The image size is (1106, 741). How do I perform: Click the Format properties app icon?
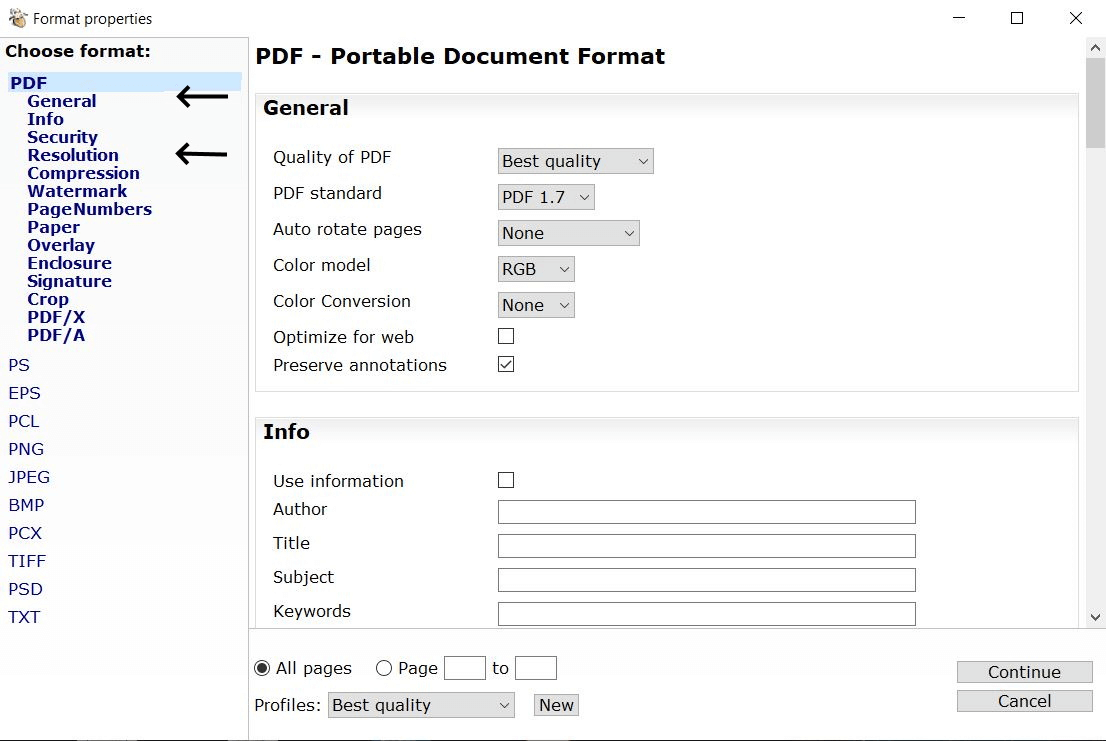click(x=17, y=18)
